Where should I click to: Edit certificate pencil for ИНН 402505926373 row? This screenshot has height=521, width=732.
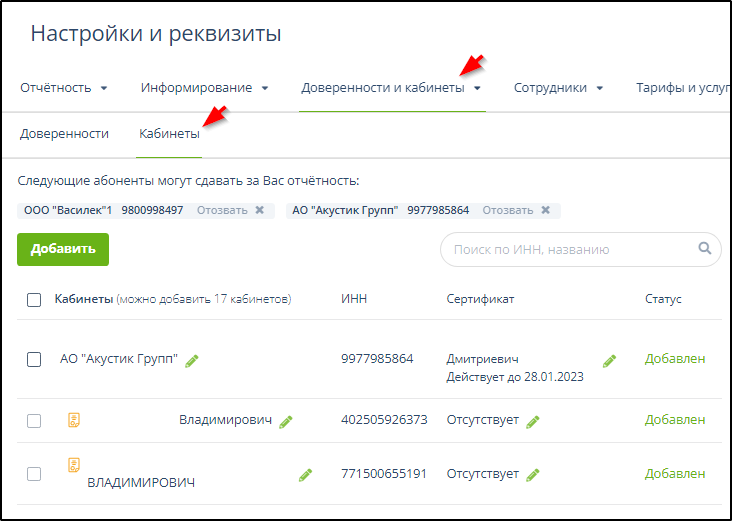pyautogui.click(x=533, y=422)
